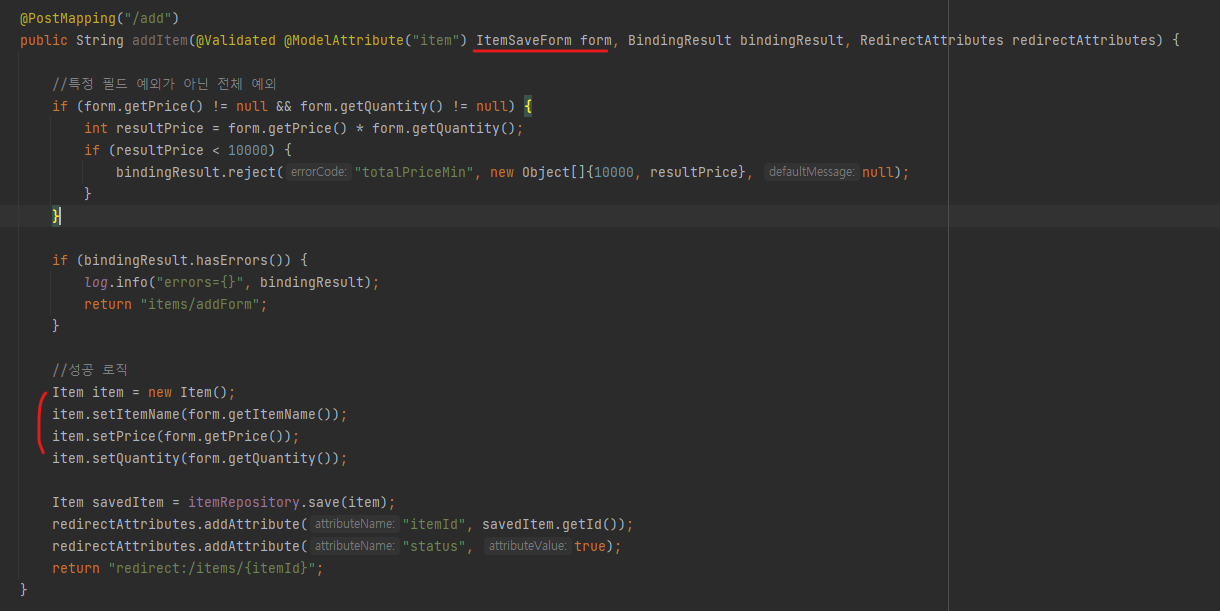Click the RedirectAttributes parameter type
1220x611 pixels.
click(x=932, y=40)
